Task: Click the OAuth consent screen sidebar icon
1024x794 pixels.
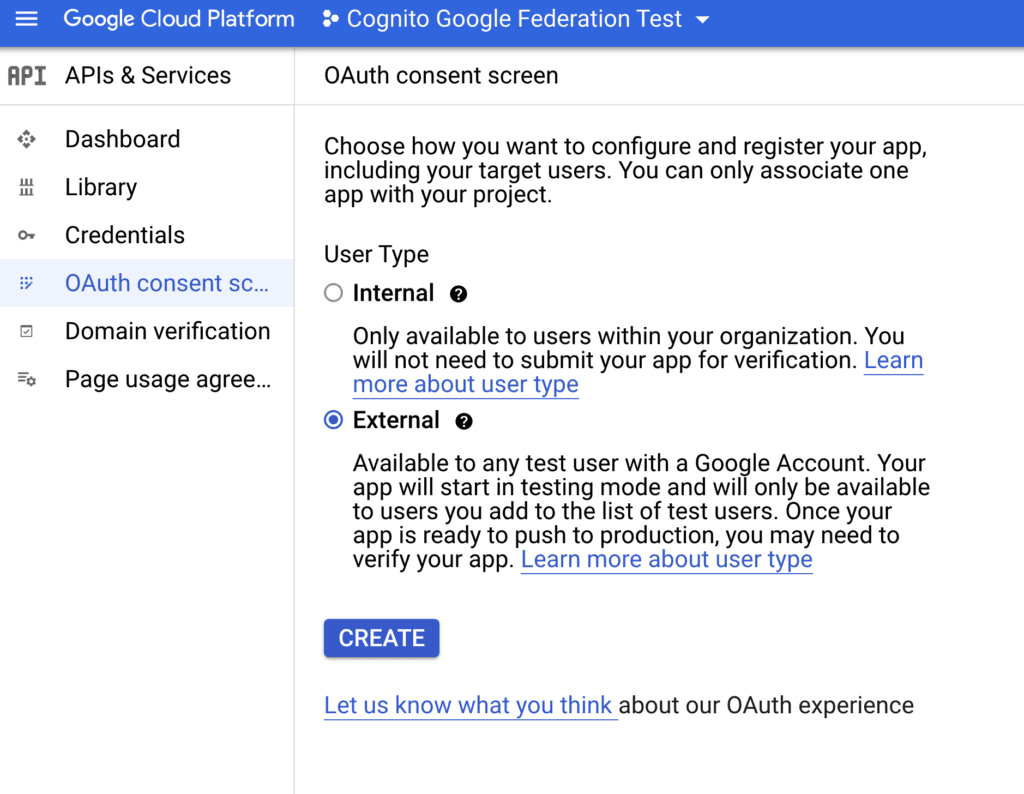Action: 26,283
